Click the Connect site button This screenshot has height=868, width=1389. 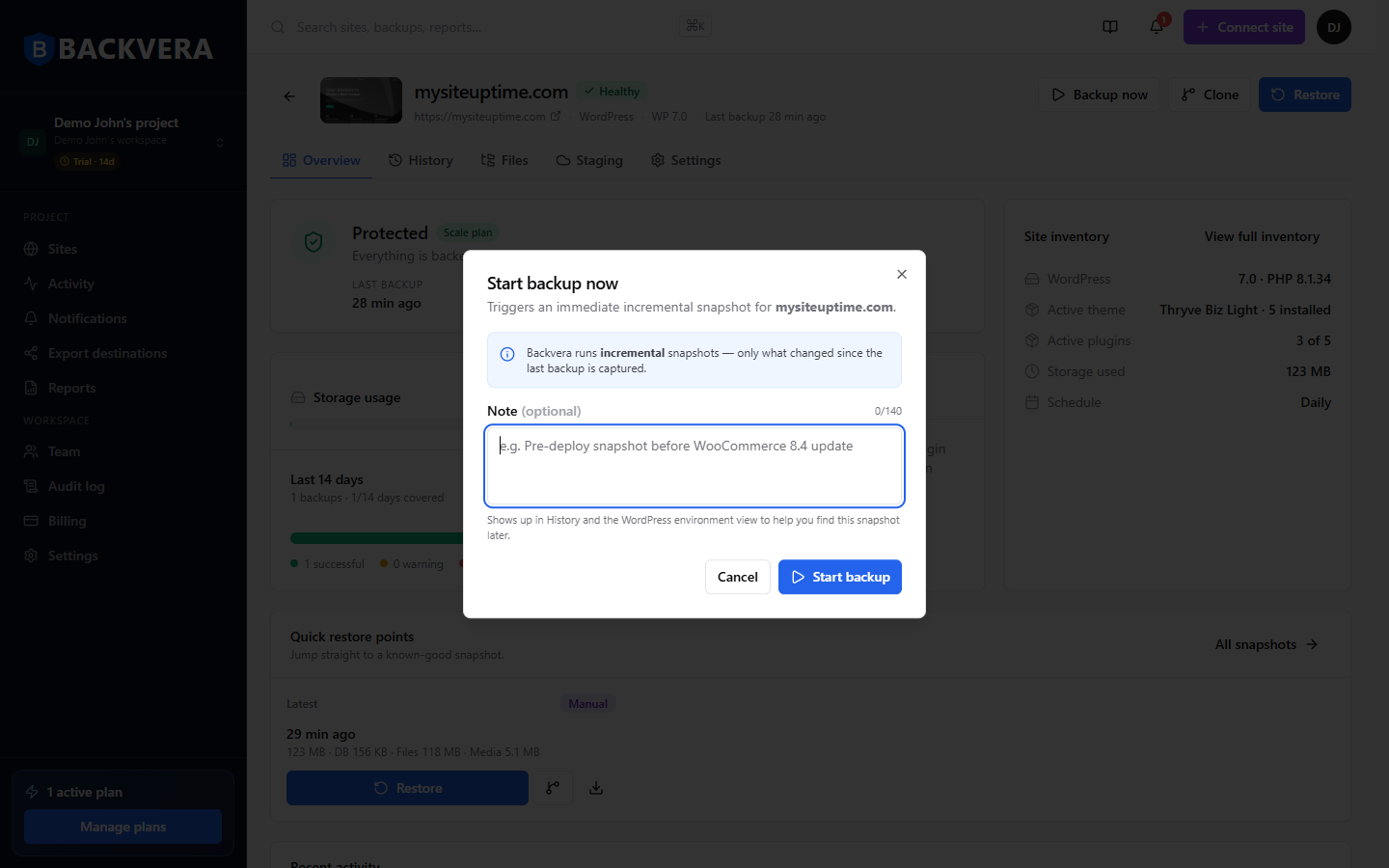1244,27
